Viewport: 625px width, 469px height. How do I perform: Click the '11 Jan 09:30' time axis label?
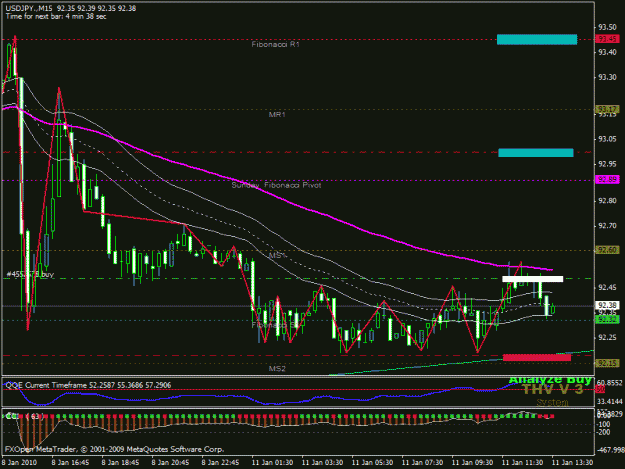[472, 462]
